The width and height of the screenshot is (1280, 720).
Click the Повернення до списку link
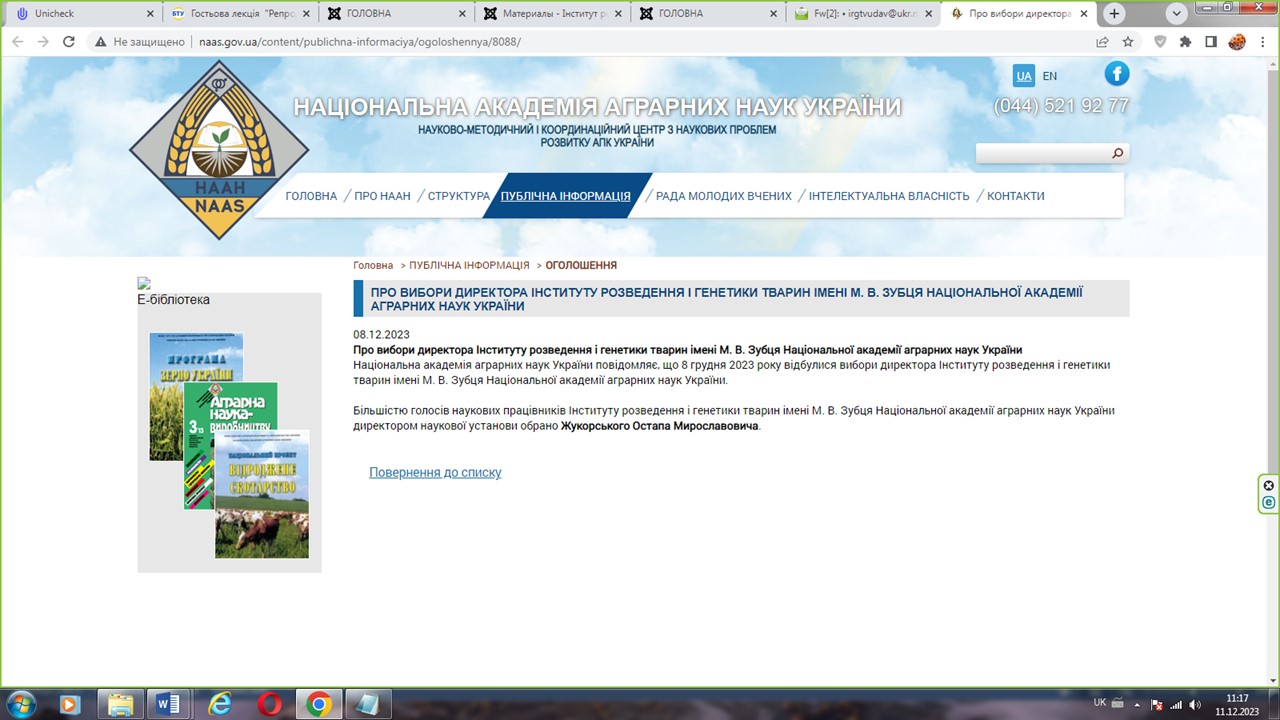pyautogui.click(x=435, y=473)
